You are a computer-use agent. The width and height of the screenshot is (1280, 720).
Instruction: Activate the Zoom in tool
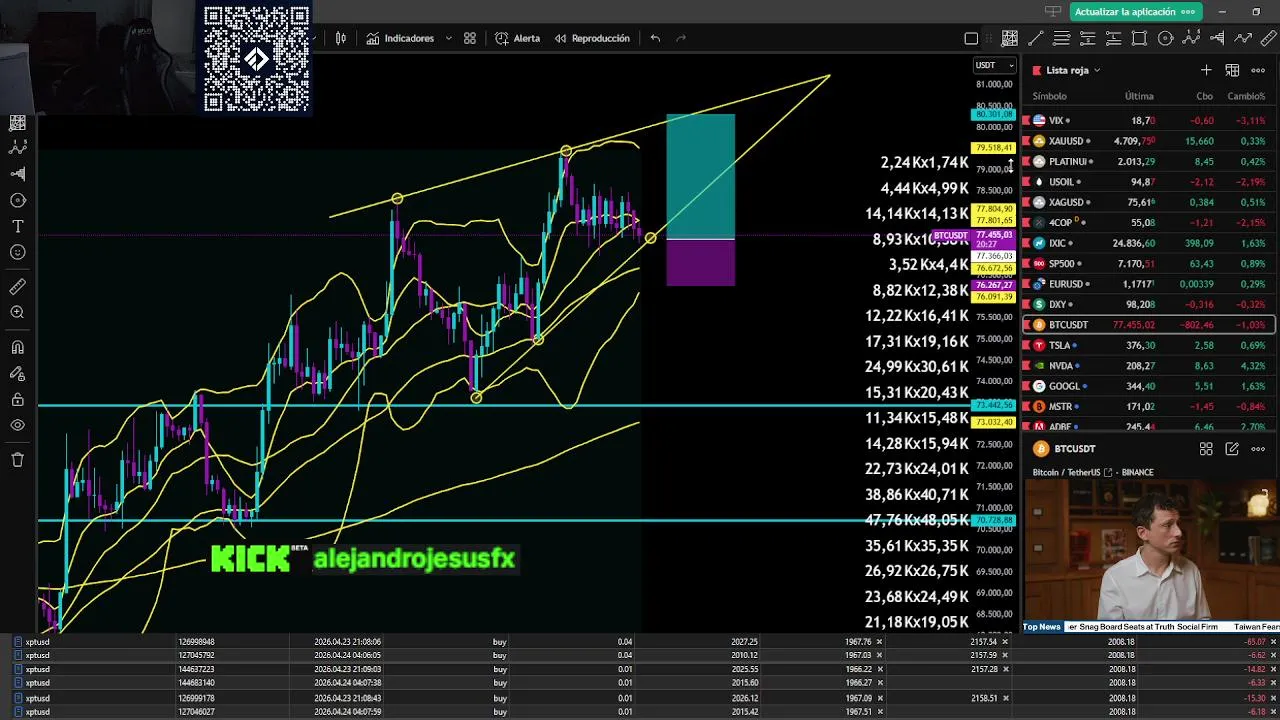(18, 313)
